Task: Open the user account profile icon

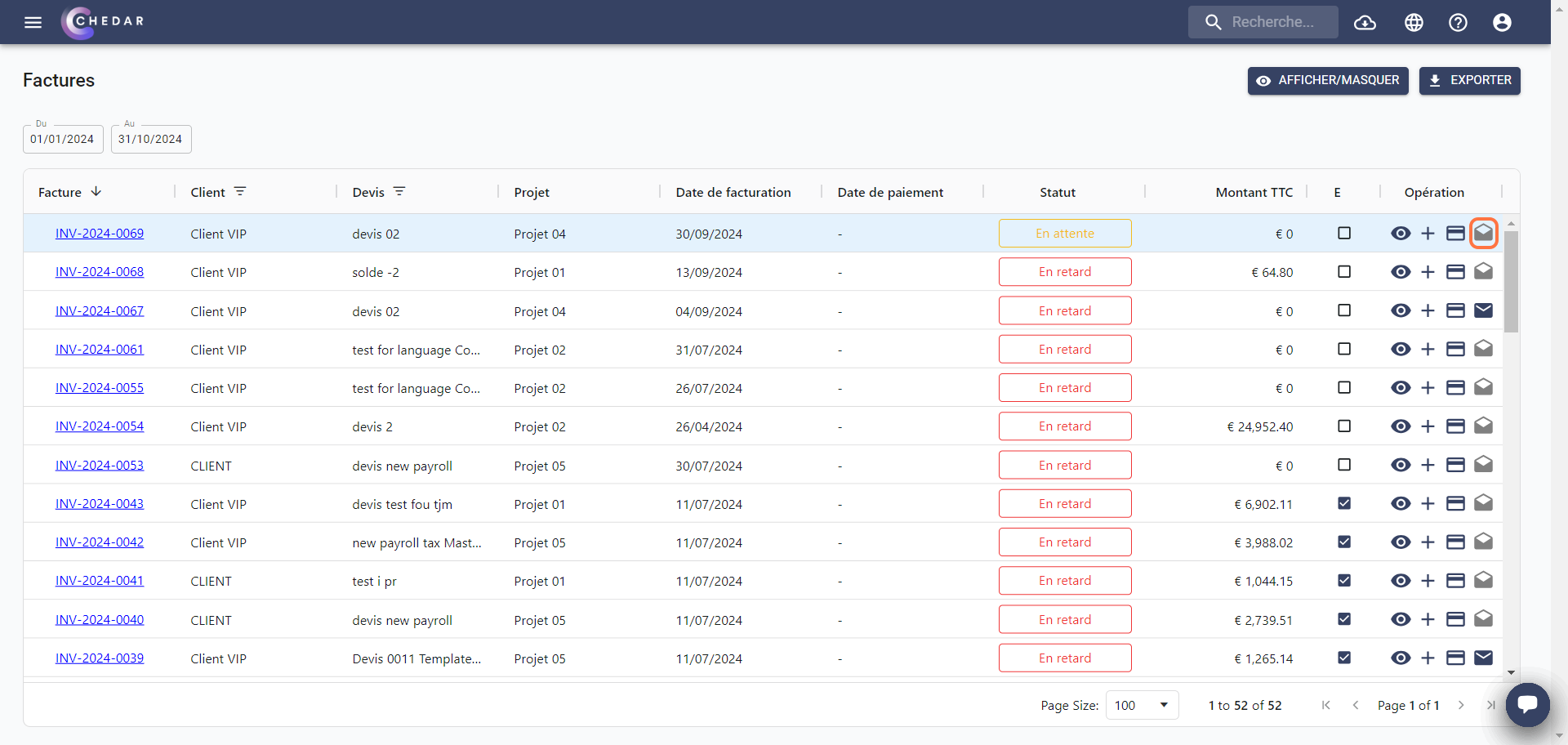Action: [1502, 22]
